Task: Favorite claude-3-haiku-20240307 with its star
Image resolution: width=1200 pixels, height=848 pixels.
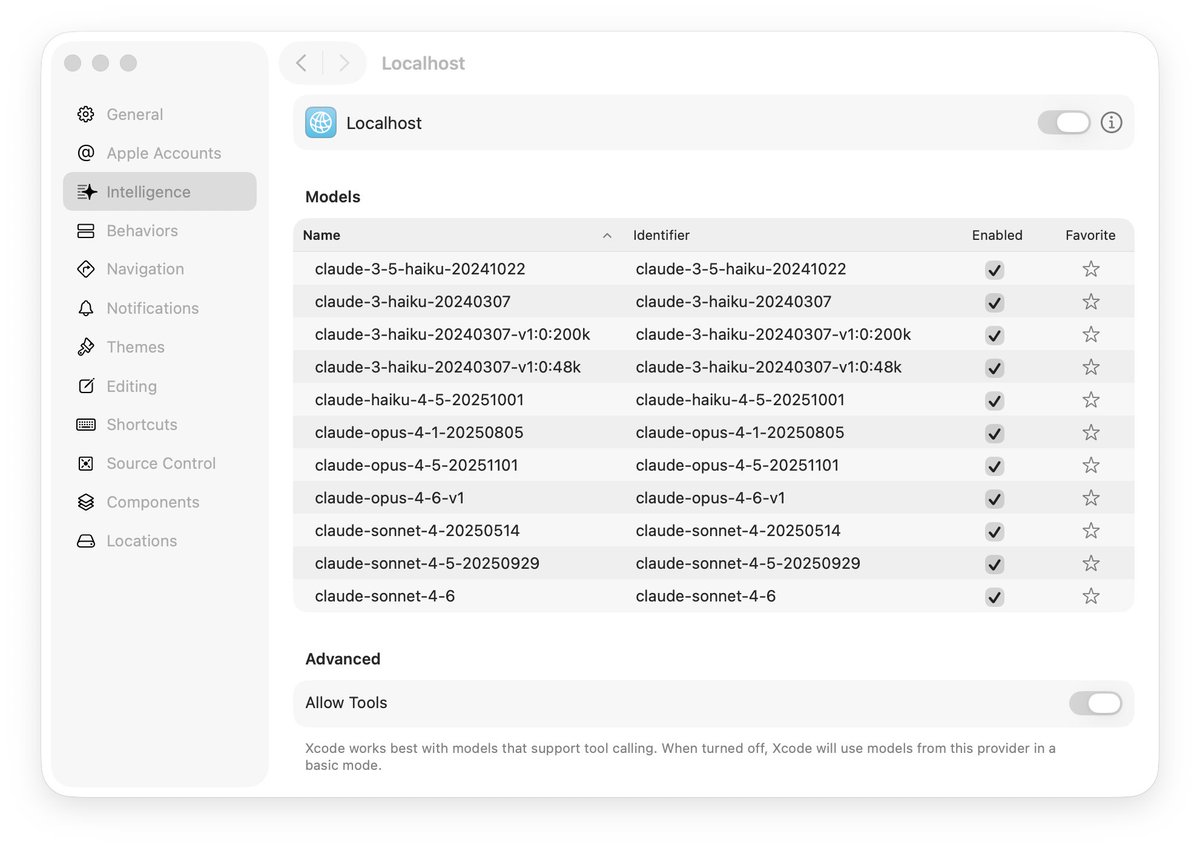Action: tap(1091, 302)
